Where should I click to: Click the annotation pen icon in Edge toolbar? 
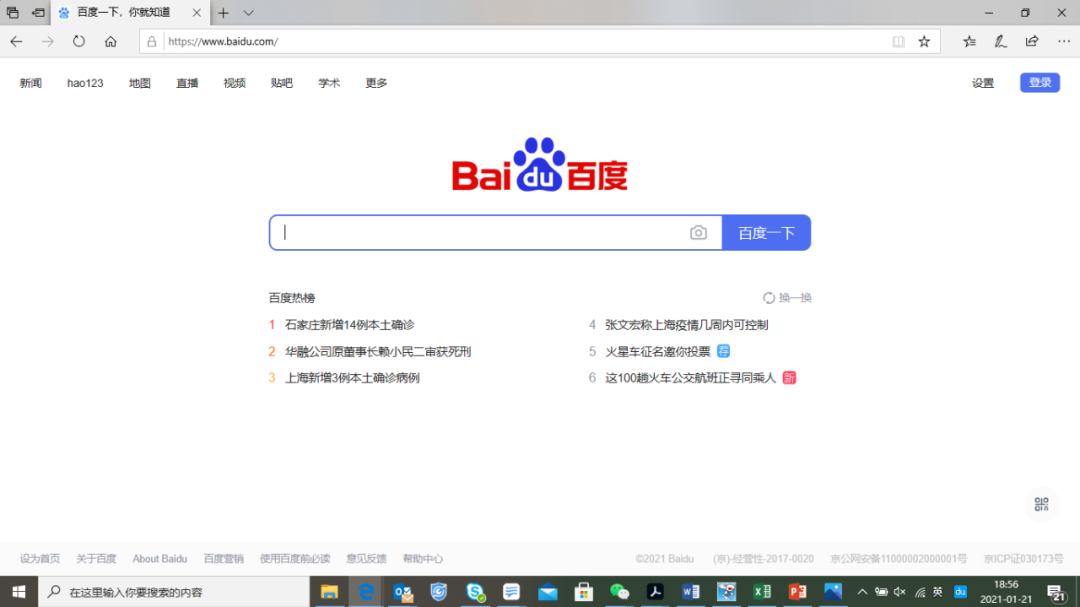pos(1000,41)
